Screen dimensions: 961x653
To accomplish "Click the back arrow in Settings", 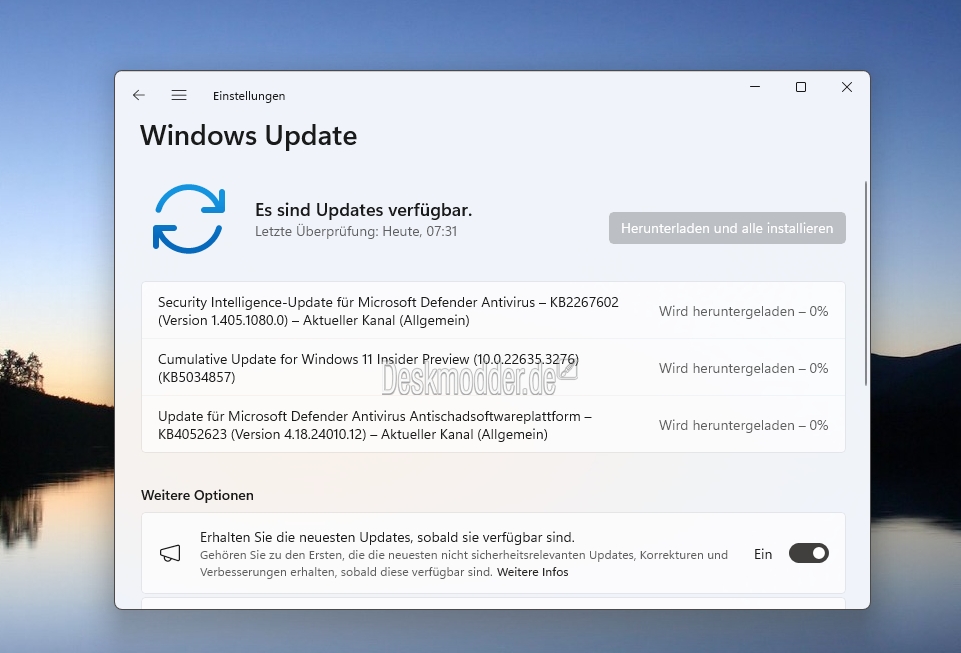I will pos(139,95).
